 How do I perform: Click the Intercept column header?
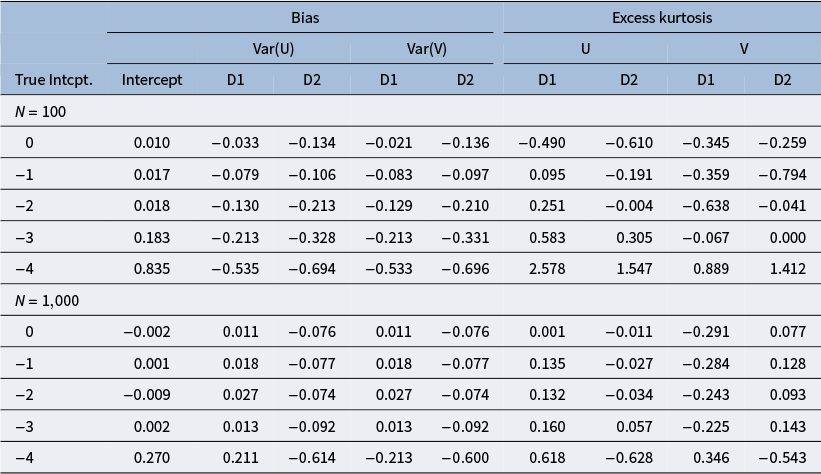click(x=152, y=80)
